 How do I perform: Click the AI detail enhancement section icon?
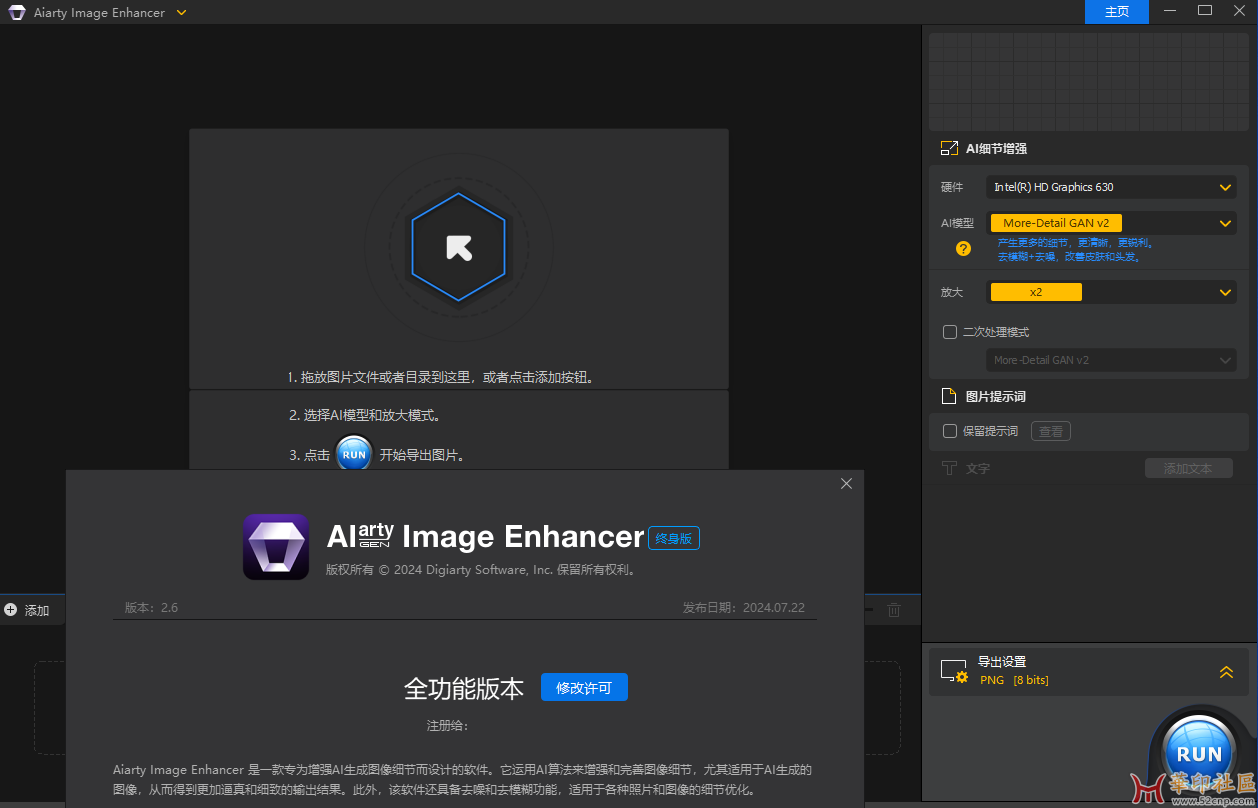click(x=949, y=148)
